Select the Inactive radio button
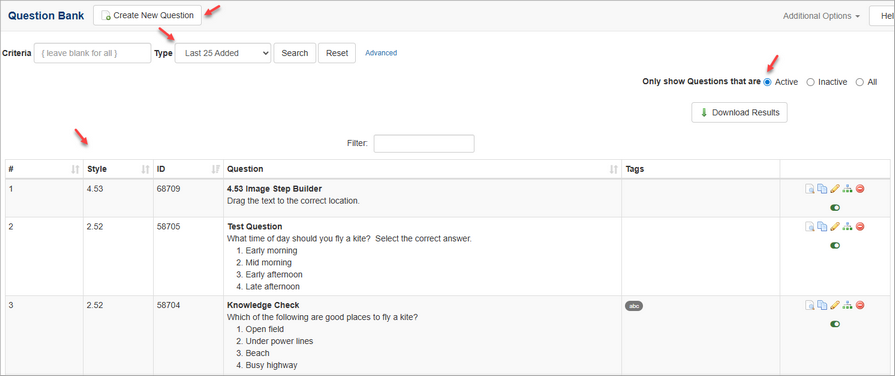Viewport: 895px width, 376px height. pos(810,82)
